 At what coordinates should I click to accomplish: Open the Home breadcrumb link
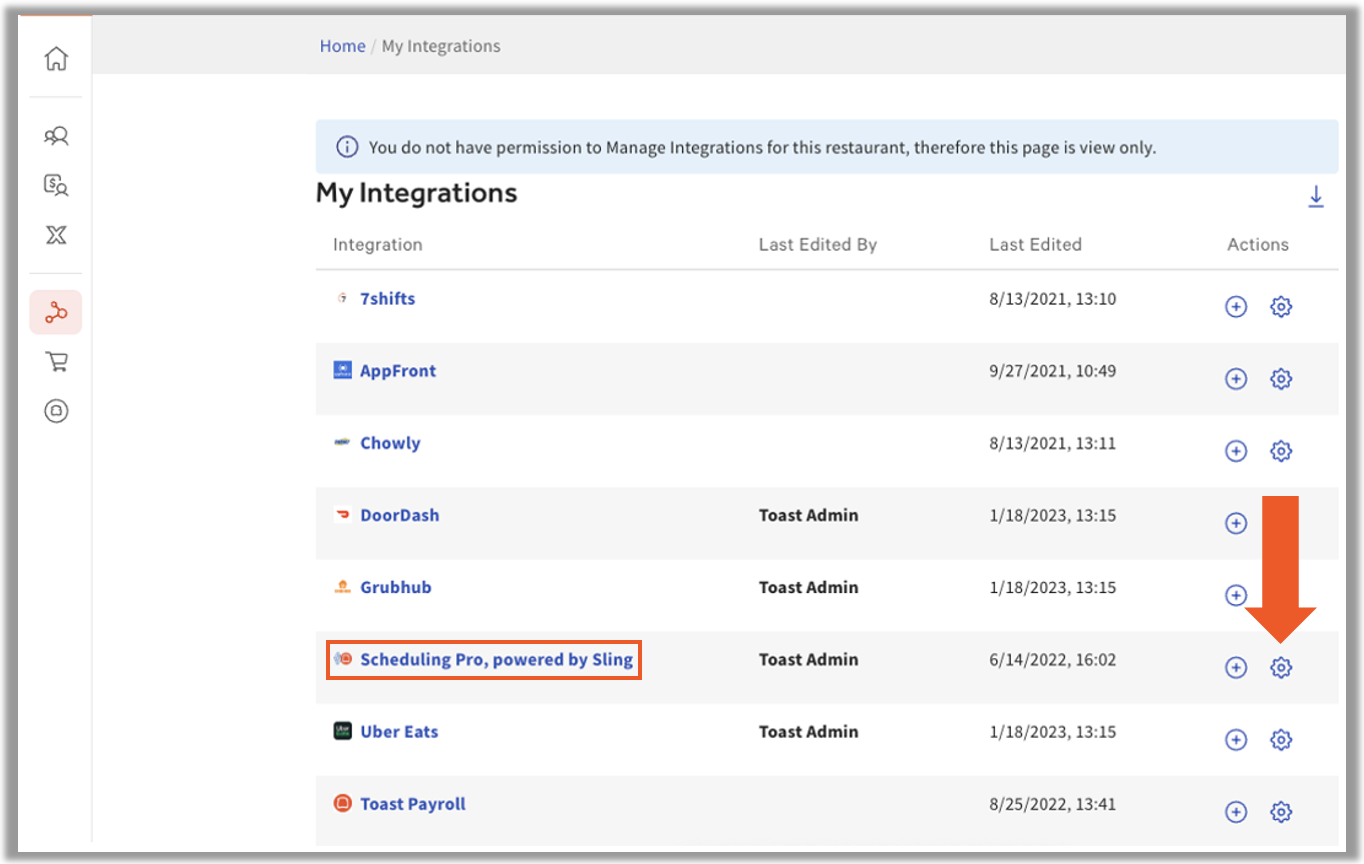(x=342, y=46)
